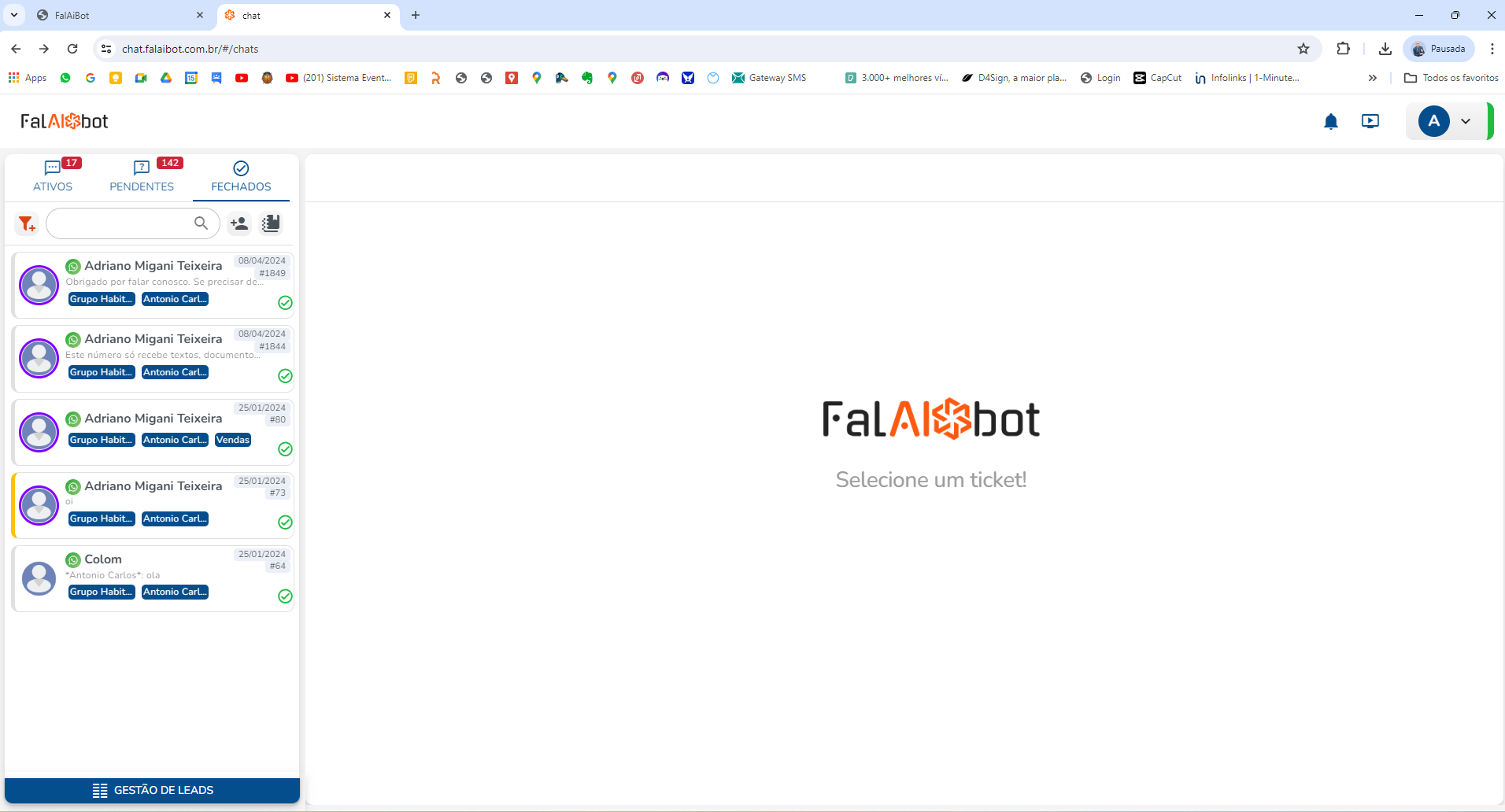Open the add filter funnel icon
The image size is (1505, 812).
(27, 223)
